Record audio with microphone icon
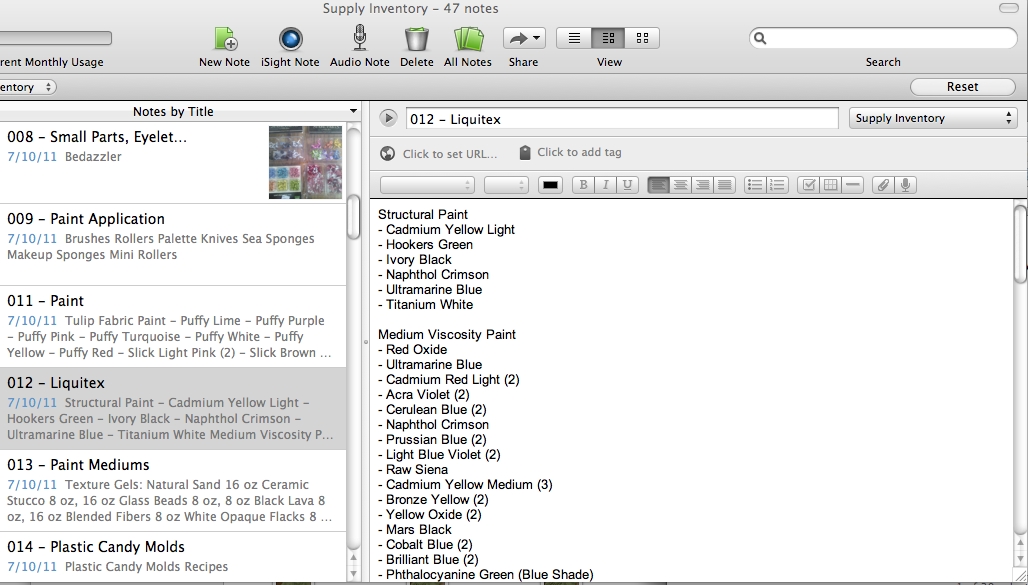1028x585 pixels. click(905, 185)
